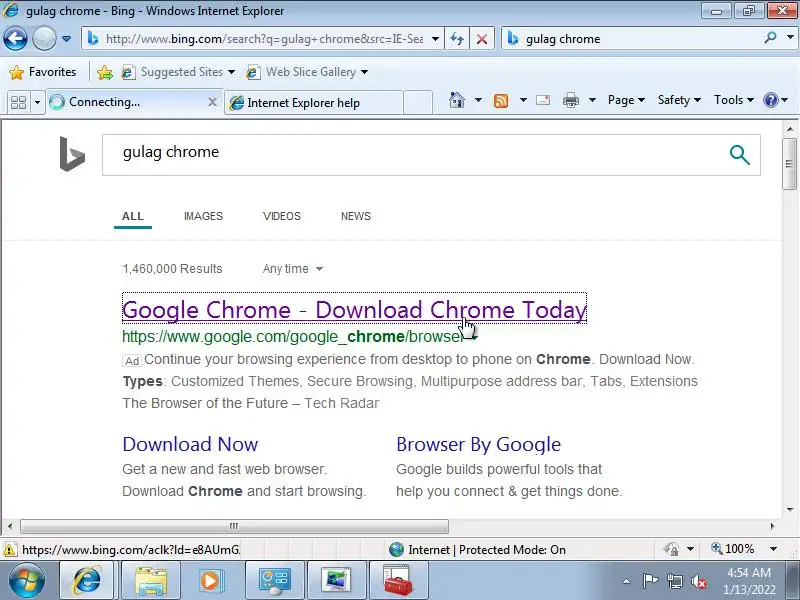Open the Any time filter dropdown

[293, 269]
